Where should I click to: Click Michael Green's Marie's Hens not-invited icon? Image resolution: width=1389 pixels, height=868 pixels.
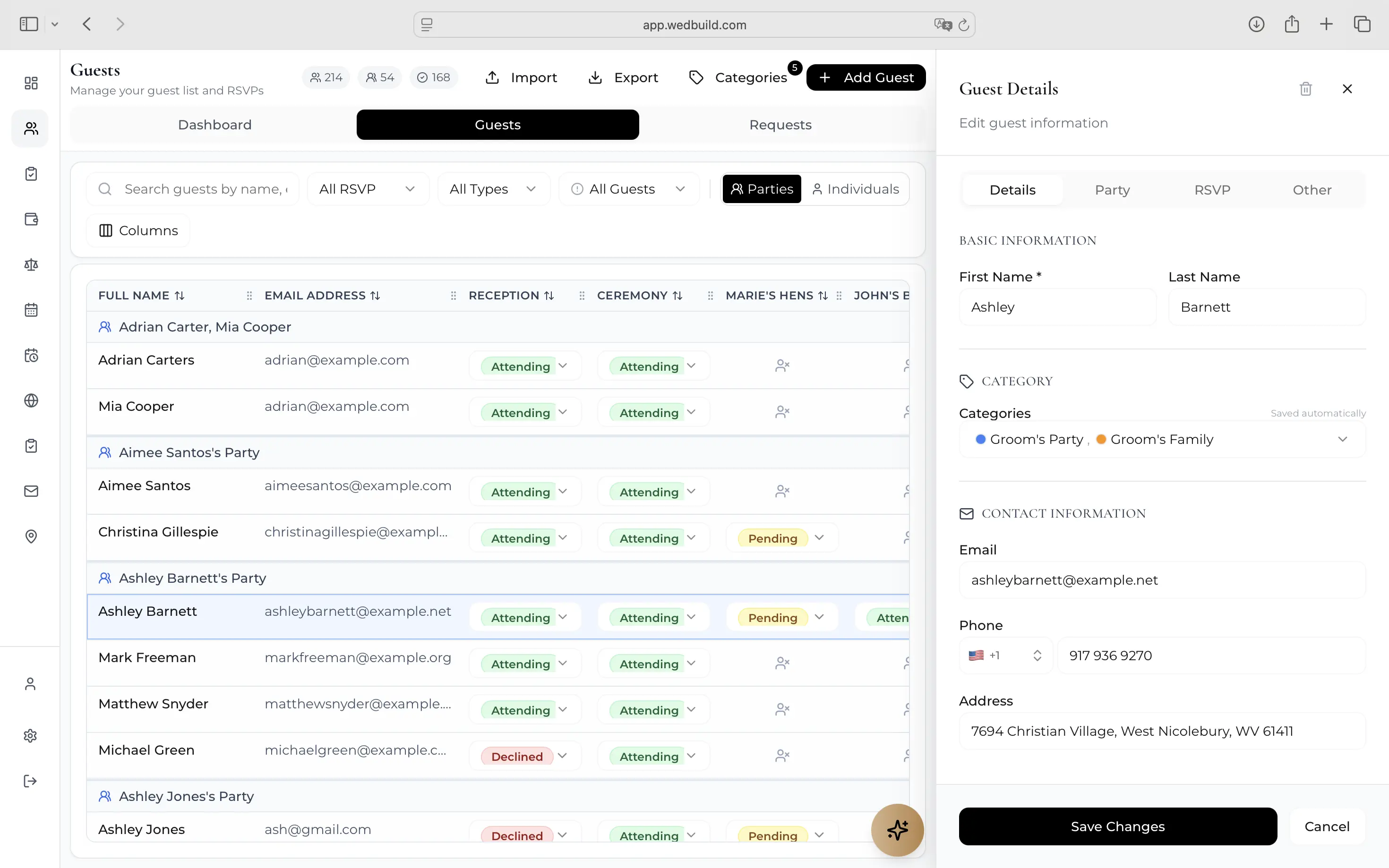tap(782, 756)
